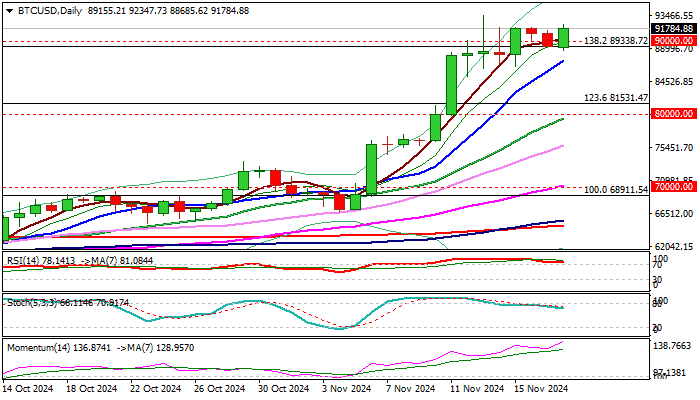Click the 93466.55 price axis value
700x400 pixels.
click(673, 16)
